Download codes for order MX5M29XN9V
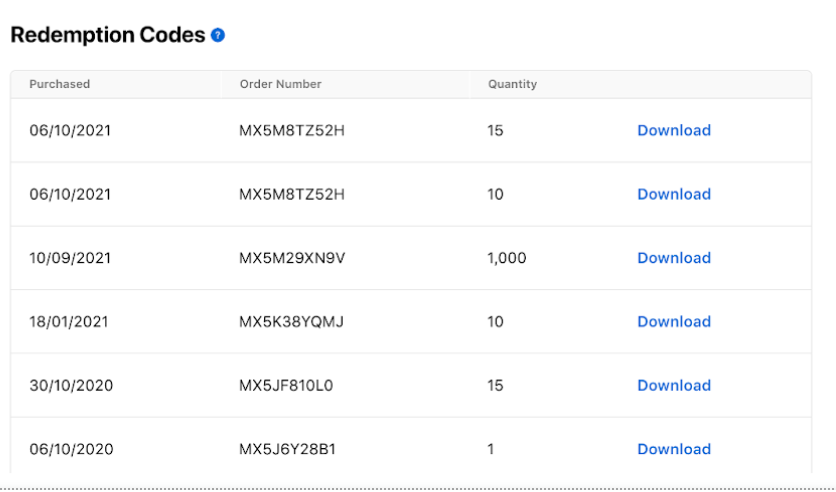The image size is (836, 492). tap(674, 258)
